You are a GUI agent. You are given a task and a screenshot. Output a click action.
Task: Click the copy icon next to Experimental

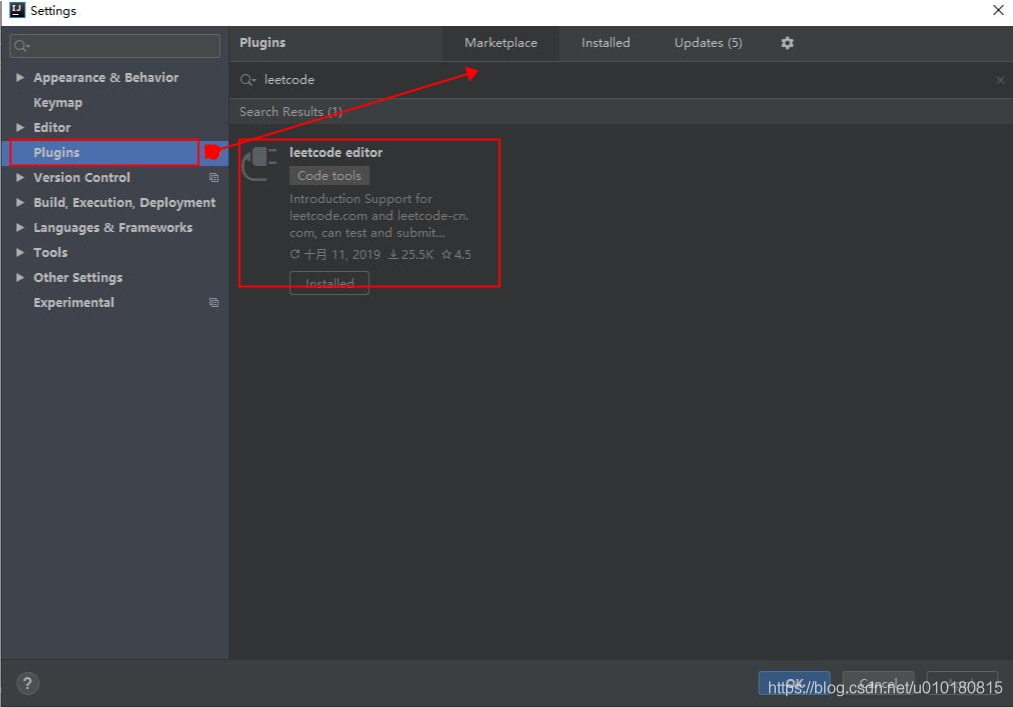(x=213, y=303)
